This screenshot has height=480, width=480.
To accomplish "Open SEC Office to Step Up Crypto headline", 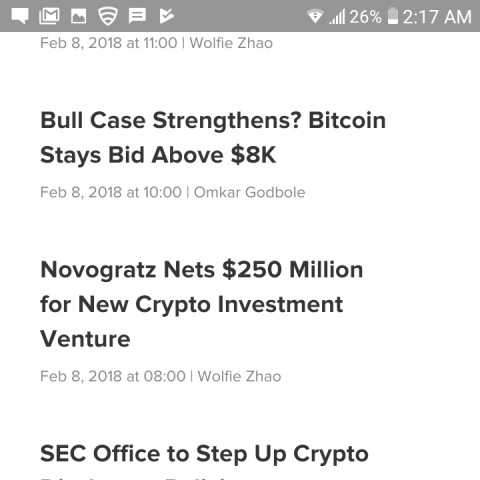I will click(x=204, y=454).
